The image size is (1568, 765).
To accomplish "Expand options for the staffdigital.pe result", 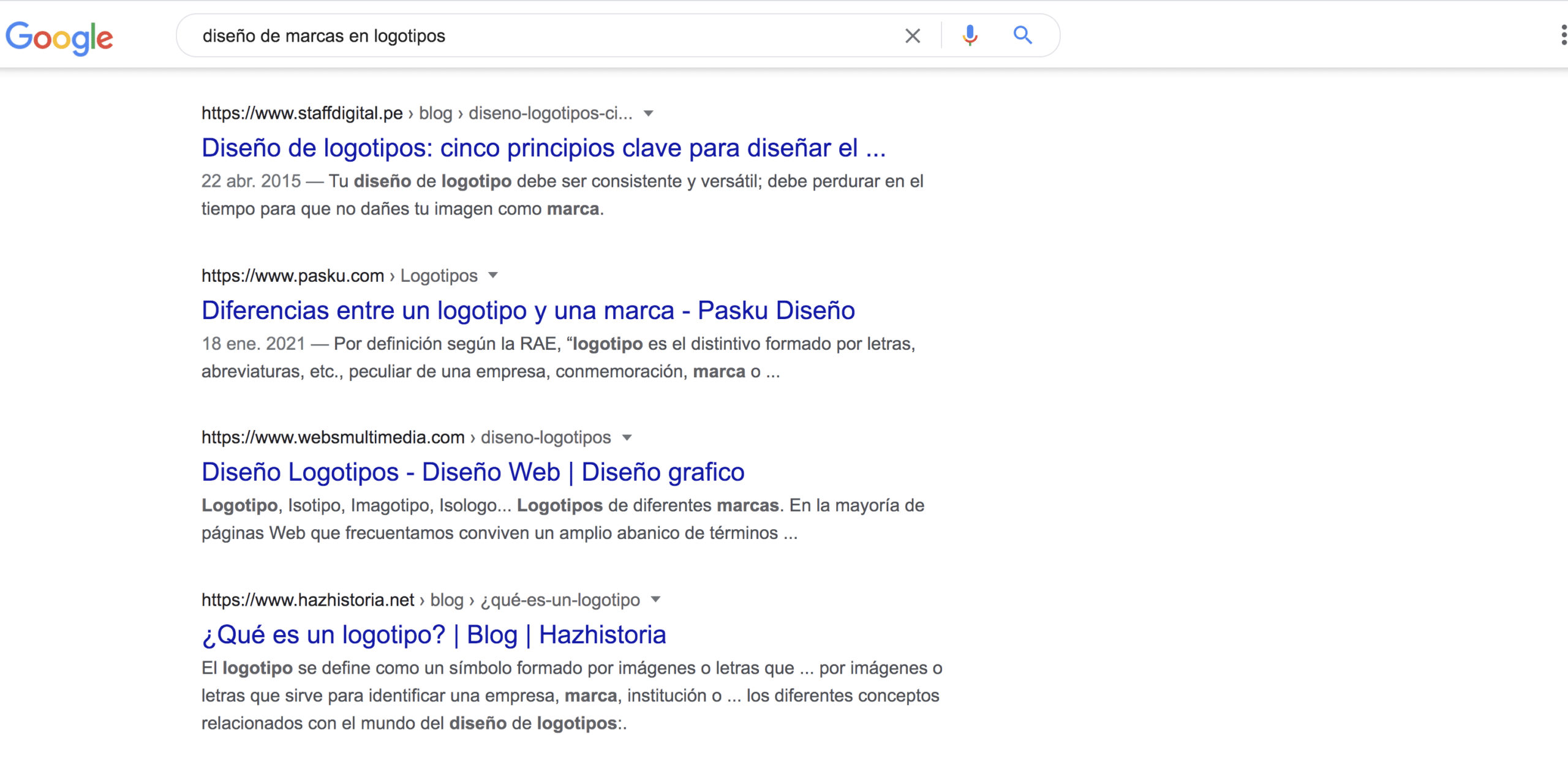I will click(x=649, y=113).
